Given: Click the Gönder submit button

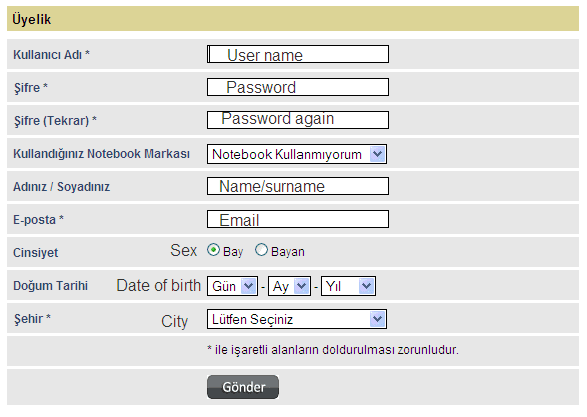Looking at the screenshot, I should click(x=243, y=387).
